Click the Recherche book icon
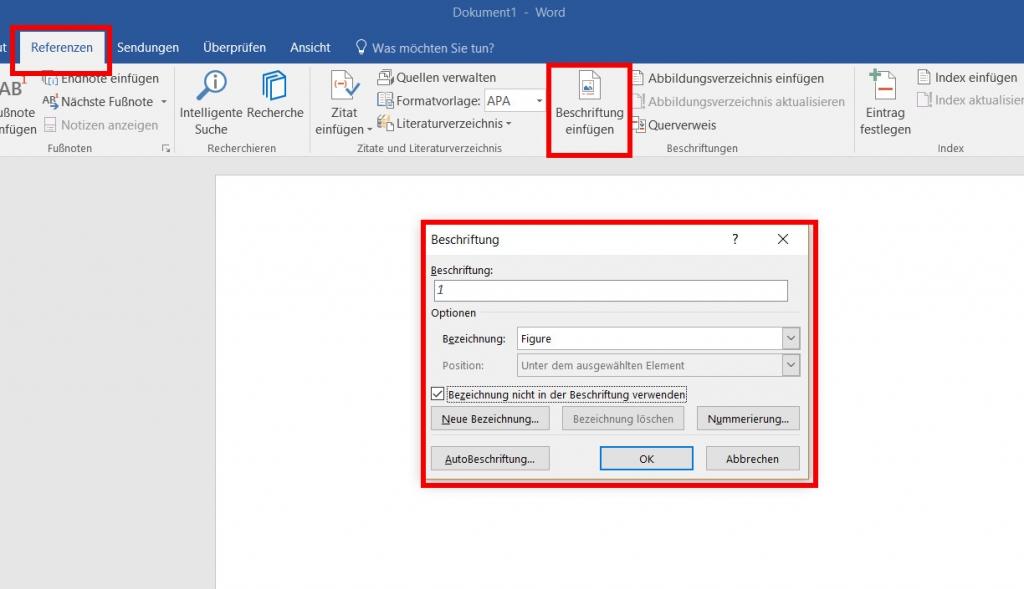1024x589 pixels. (x=274, y=85)
